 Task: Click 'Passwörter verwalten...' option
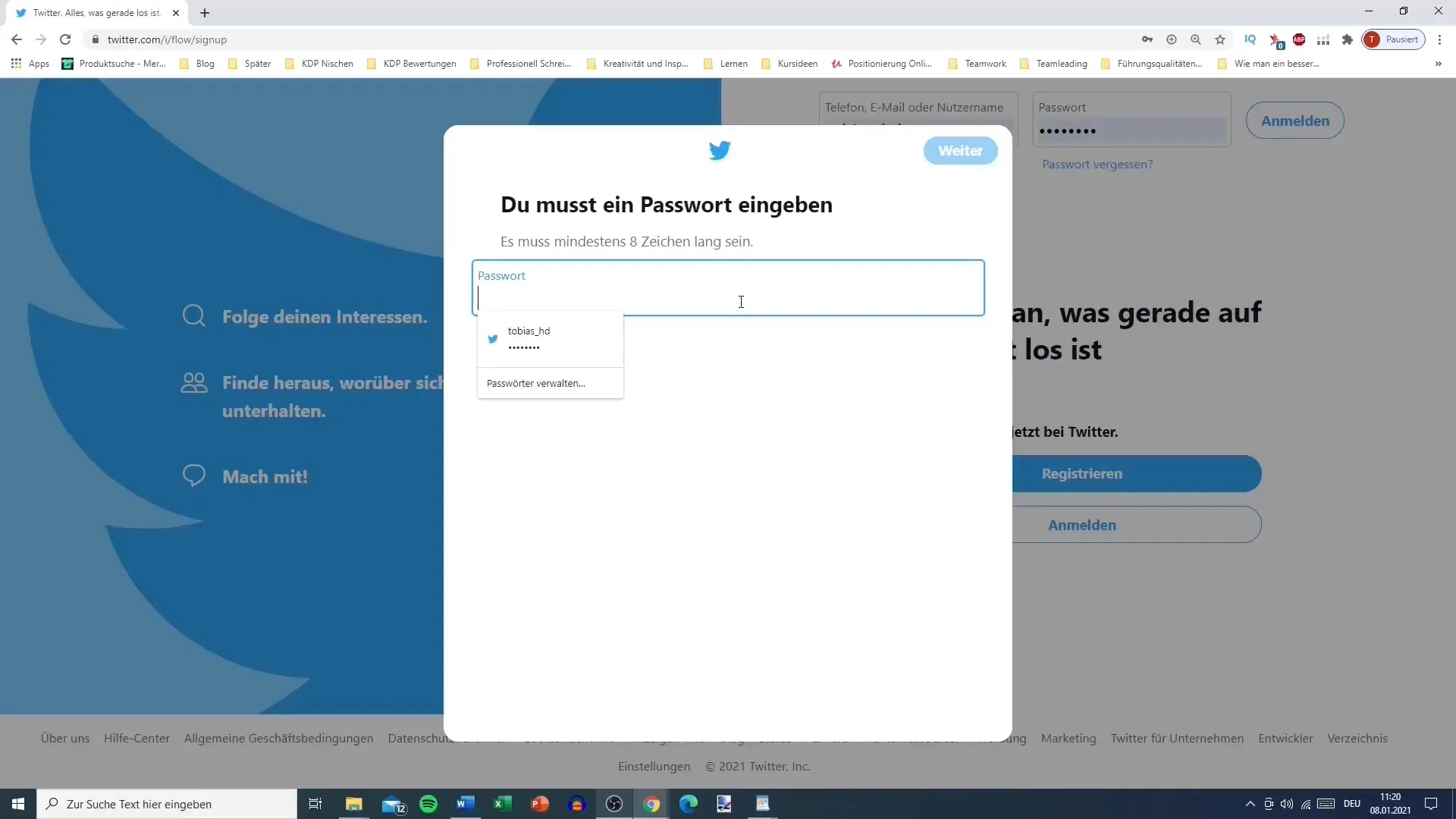pos(535,383)
